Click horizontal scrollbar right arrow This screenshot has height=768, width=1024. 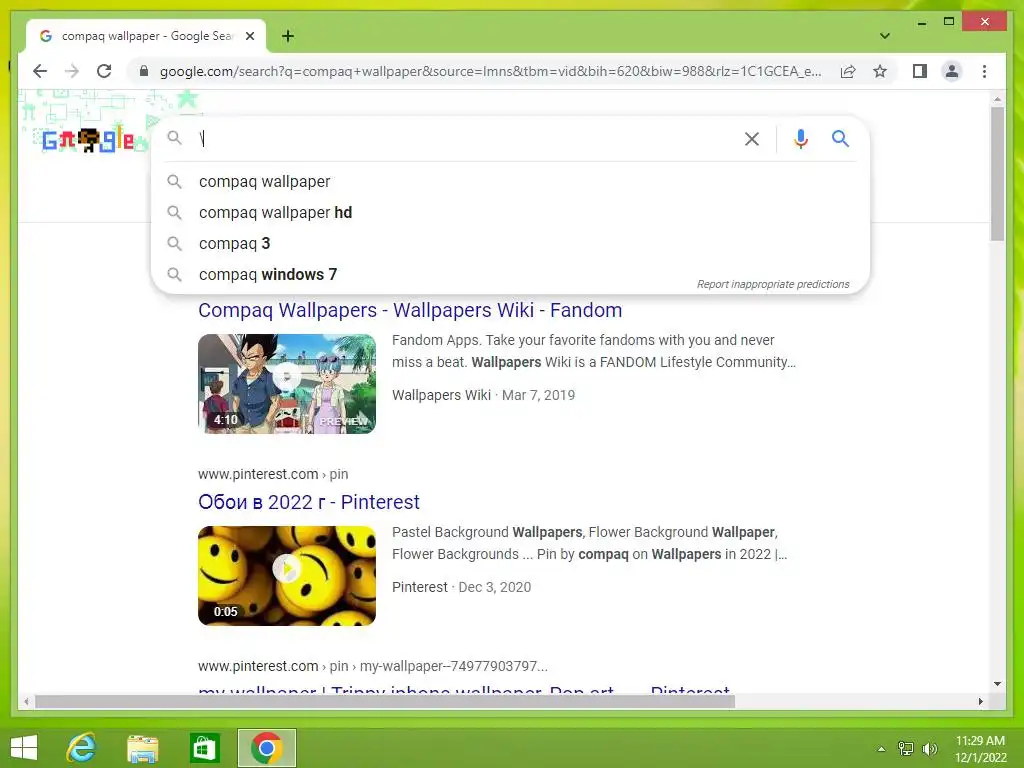tap(980, 701)
